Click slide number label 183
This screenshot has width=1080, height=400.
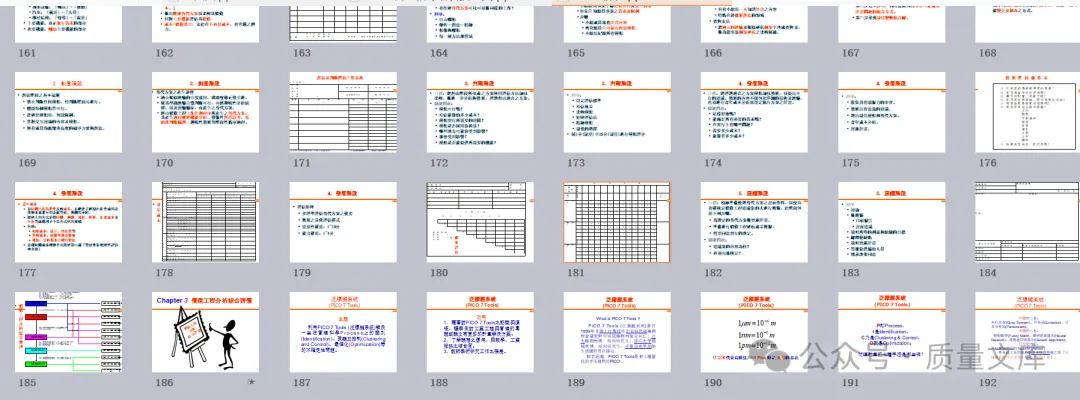point(850,273)
